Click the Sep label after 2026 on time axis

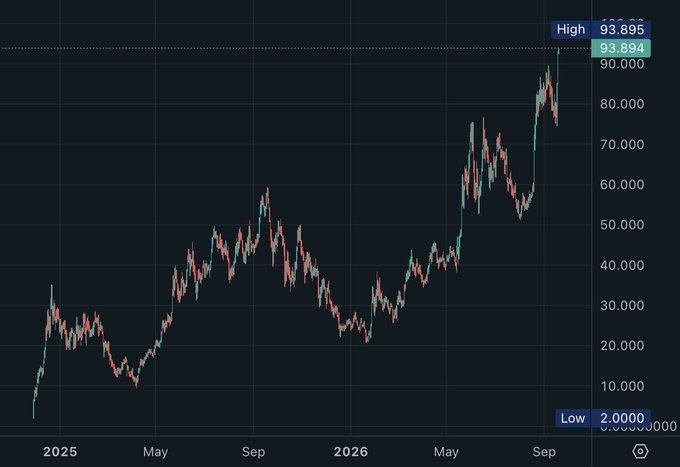pyautogui.click(x=544, y=452)
